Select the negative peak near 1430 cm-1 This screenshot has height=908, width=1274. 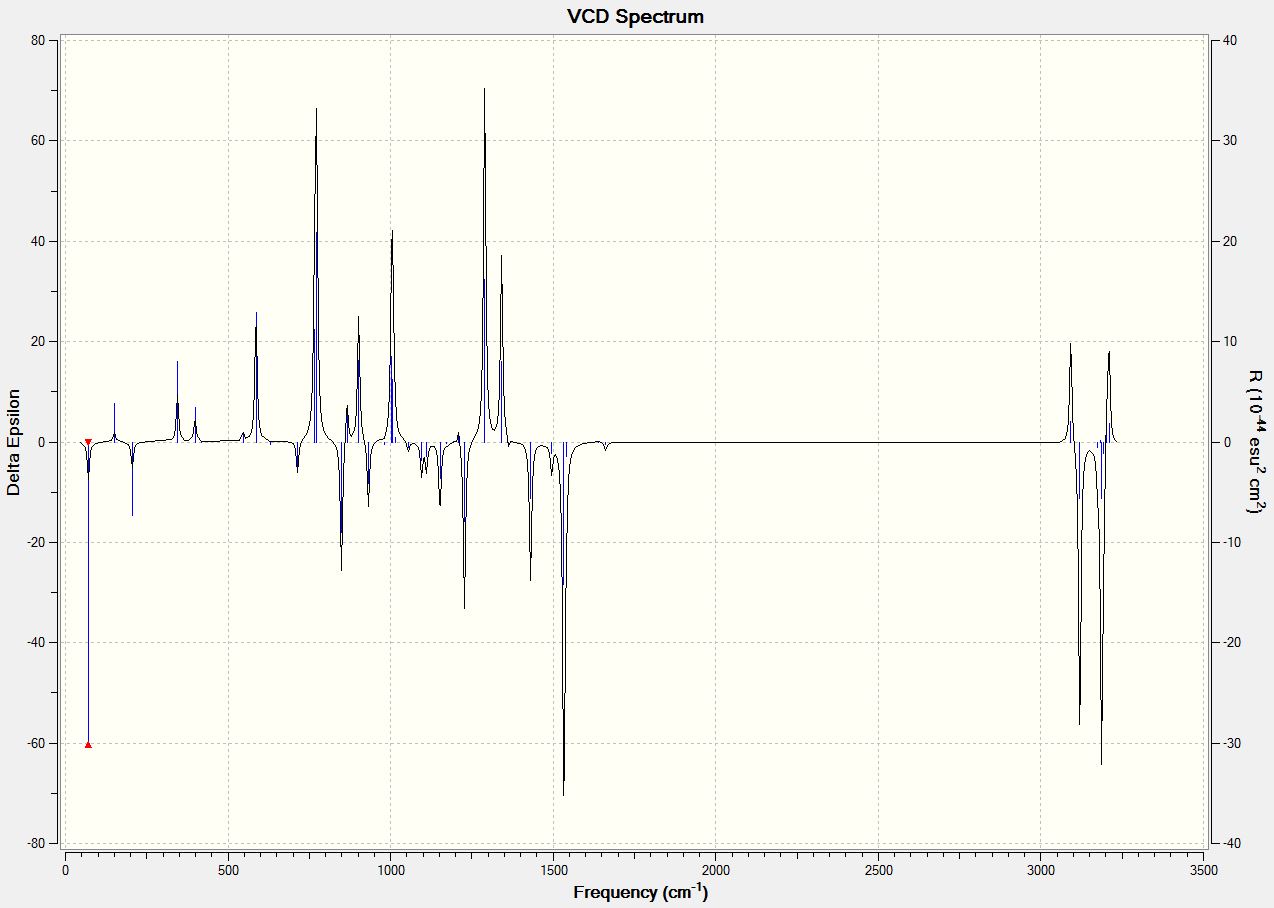click(x=531, y=579)
